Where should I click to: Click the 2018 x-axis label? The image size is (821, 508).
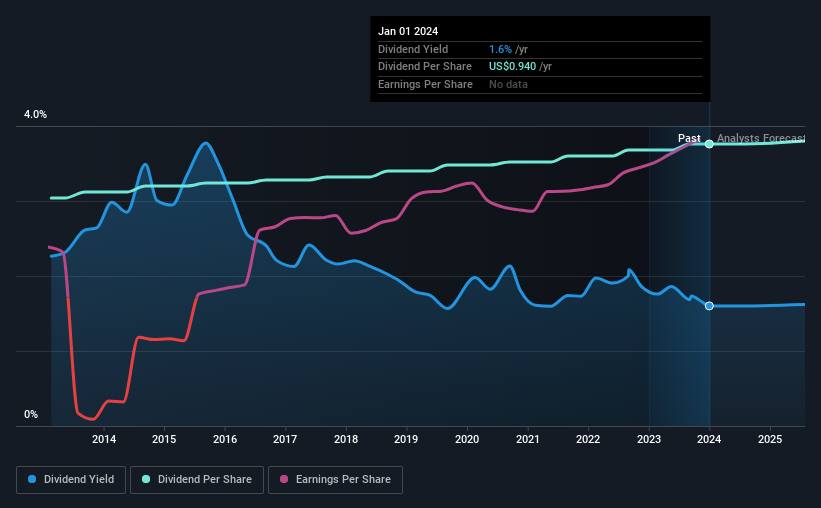point(346,439)
